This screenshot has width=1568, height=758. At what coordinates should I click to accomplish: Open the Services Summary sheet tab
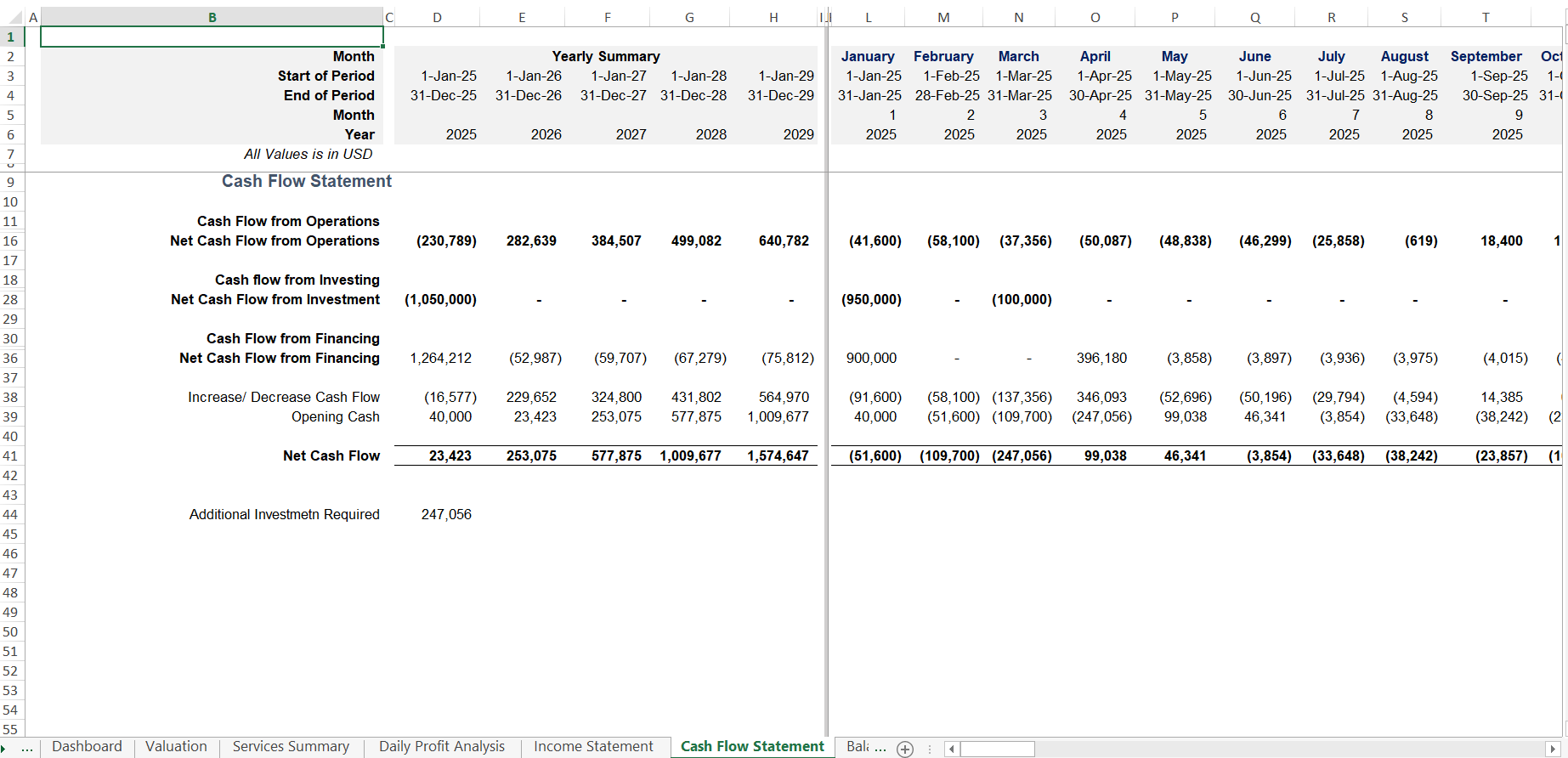click(x=291, y=747)
